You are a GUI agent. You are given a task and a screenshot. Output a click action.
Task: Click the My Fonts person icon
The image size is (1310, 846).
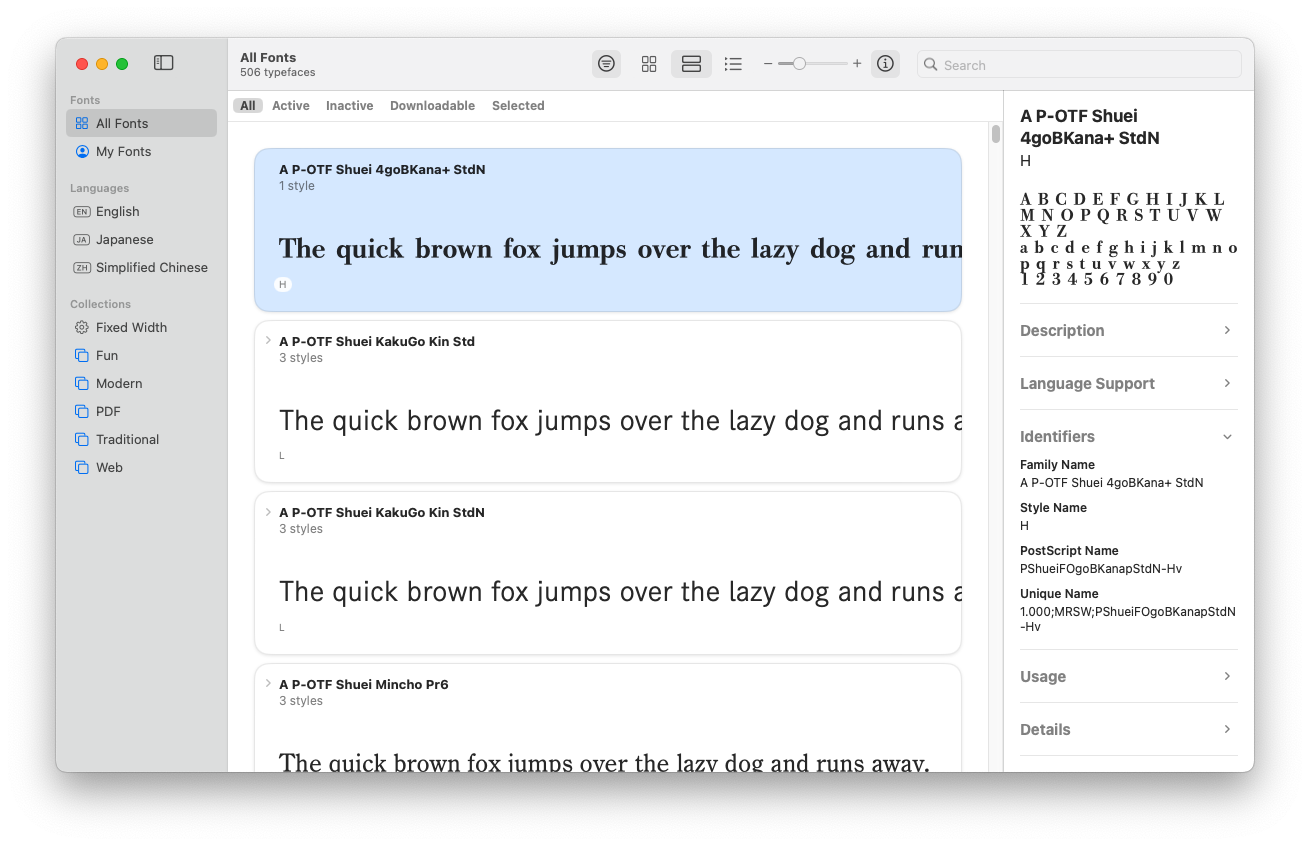[x=82, y=151]
